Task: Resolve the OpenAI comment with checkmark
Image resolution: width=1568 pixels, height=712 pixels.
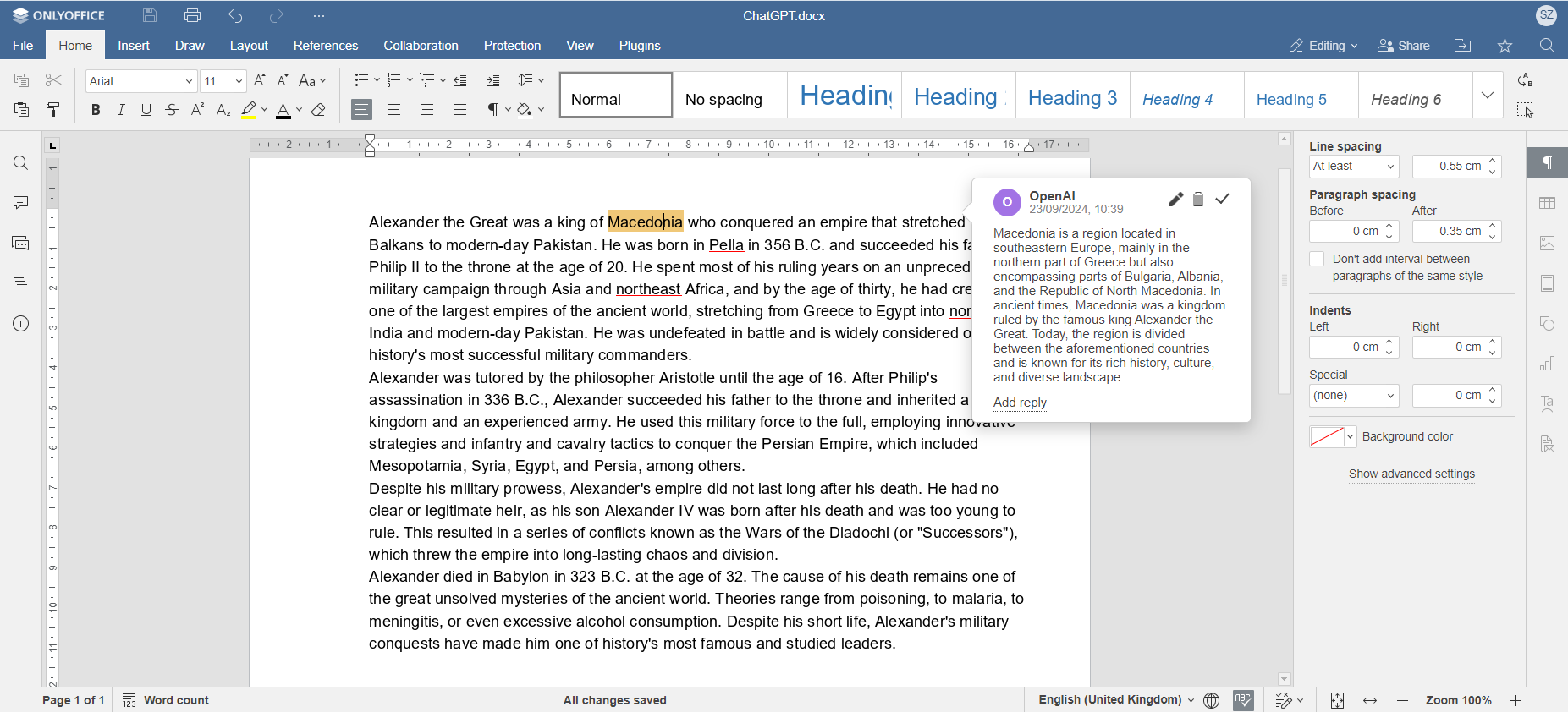Action: click(x=1222, y=200)
